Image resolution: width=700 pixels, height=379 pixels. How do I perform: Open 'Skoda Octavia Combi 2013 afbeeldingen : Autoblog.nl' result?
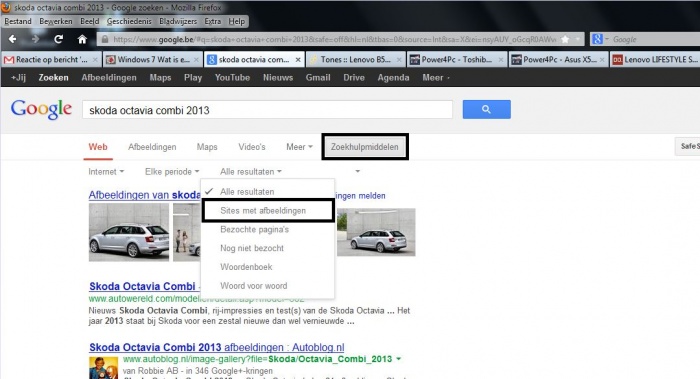[217, 347]
